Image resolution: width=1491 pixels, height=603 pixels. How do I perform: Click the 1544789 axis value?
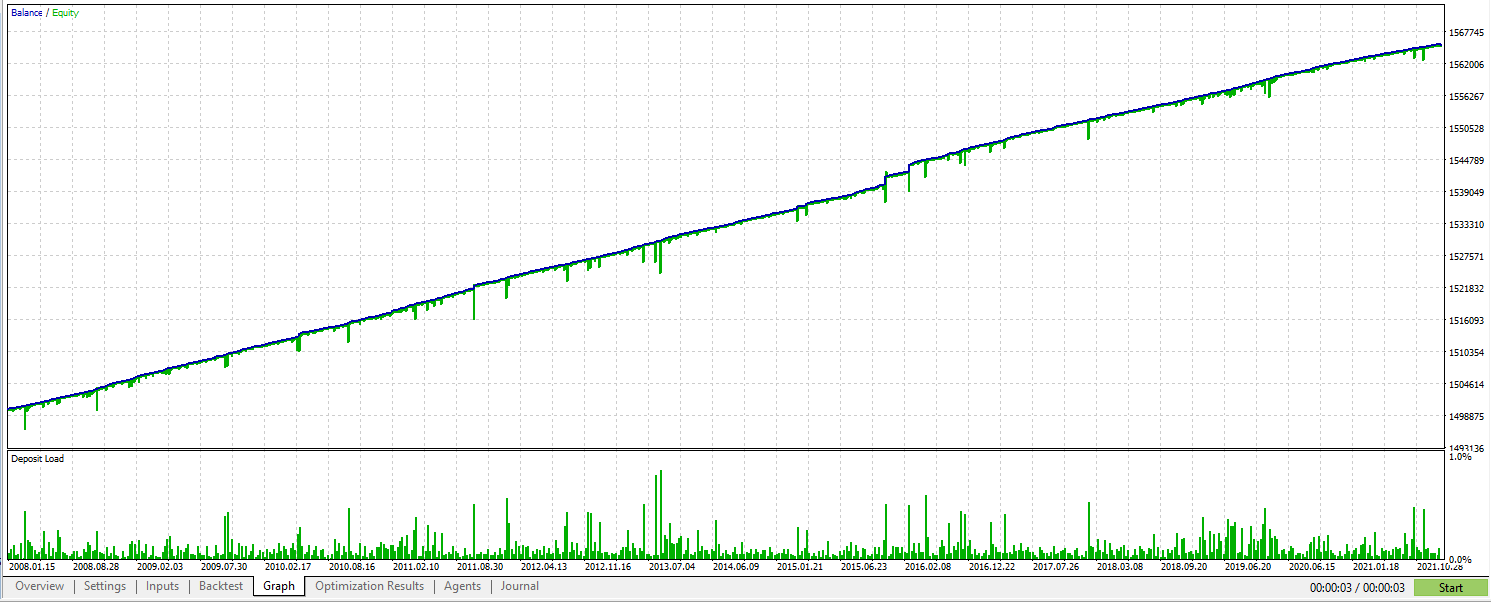pos(1467,161)
